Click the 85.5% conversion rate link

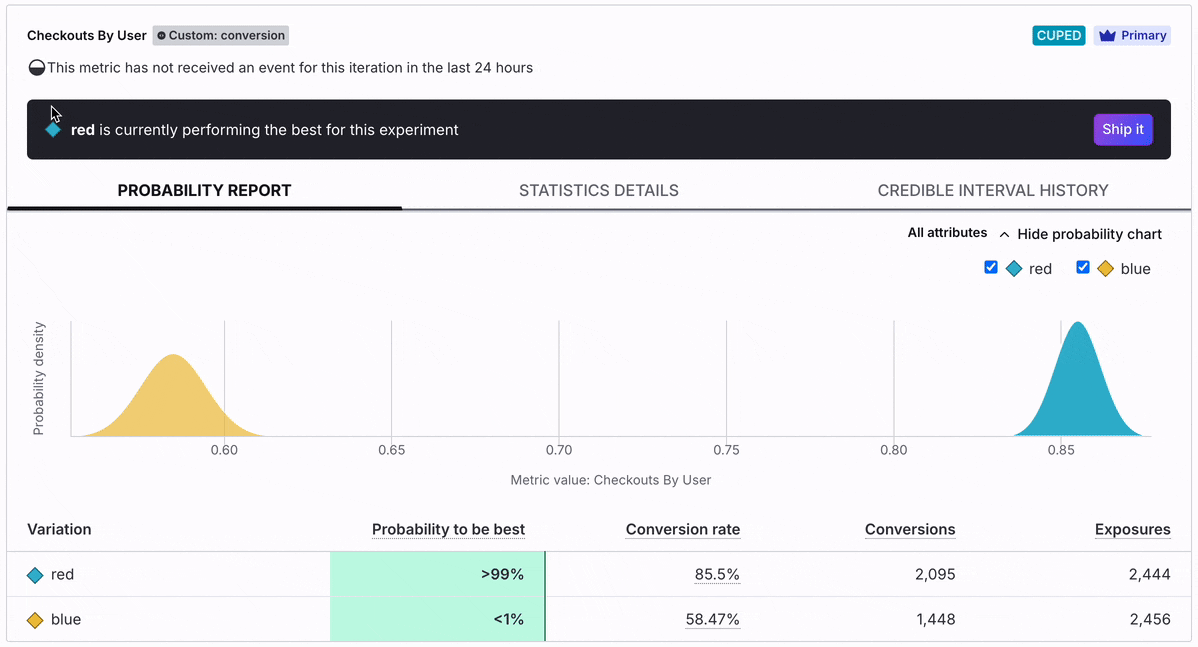point(717,575)
